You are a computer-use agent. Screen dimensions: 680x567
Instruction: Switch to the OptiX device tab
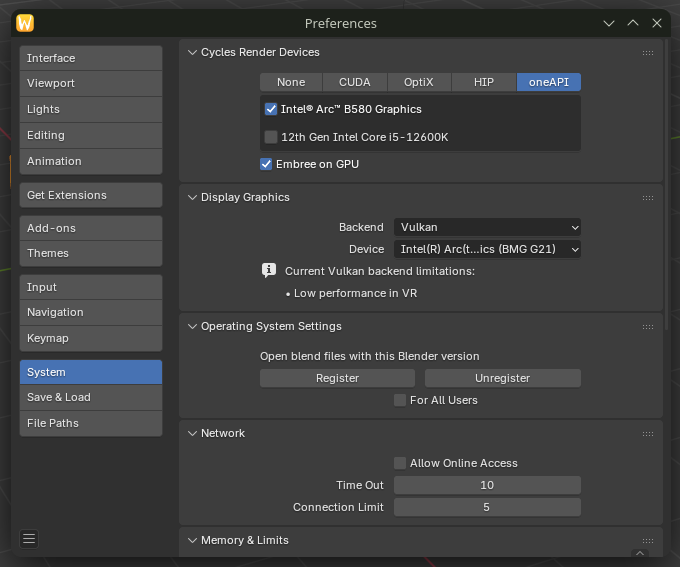418,82
